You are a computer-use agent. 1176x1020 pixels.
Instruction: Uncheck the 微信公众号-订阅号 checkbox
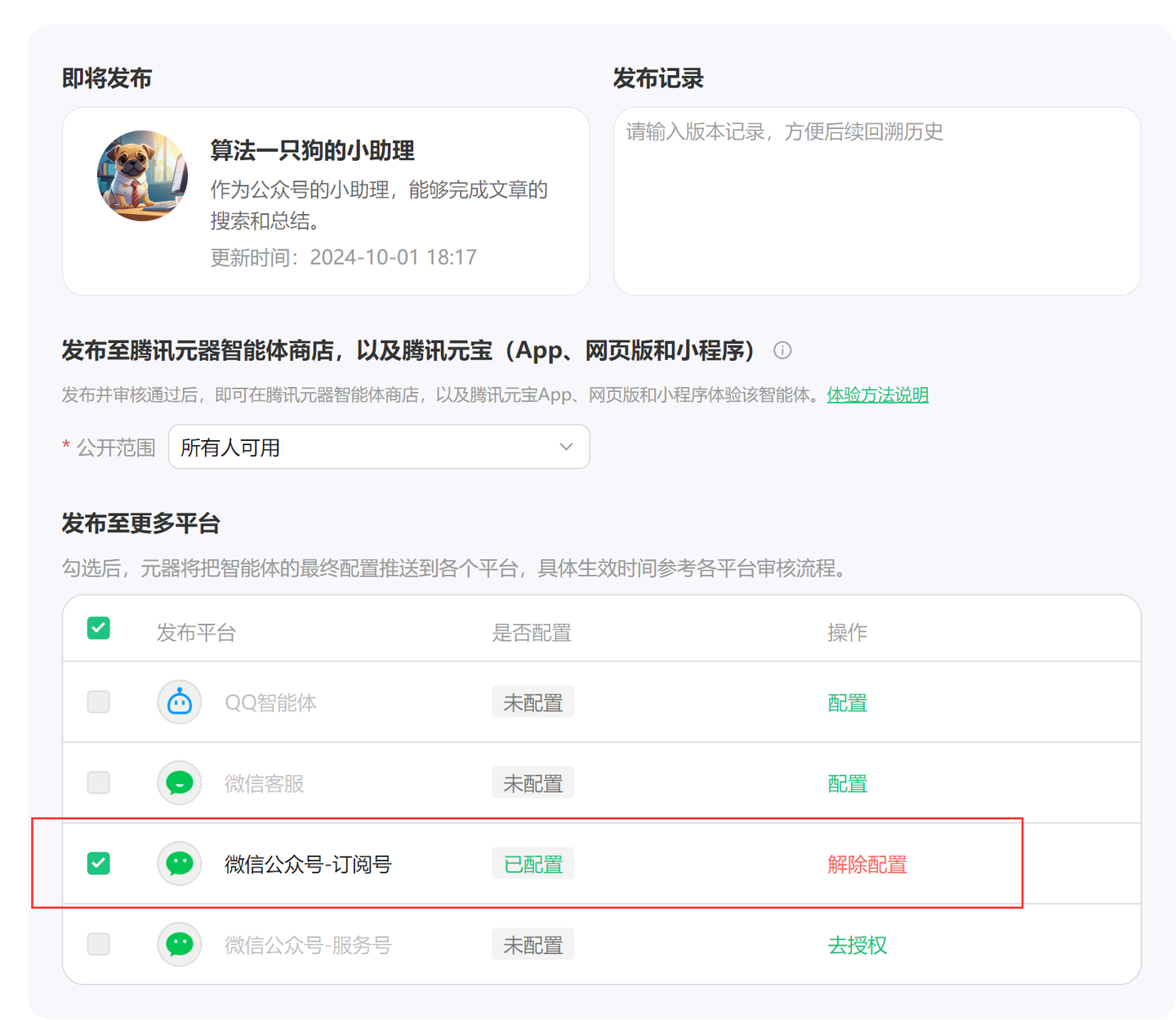tap(99, 863)
